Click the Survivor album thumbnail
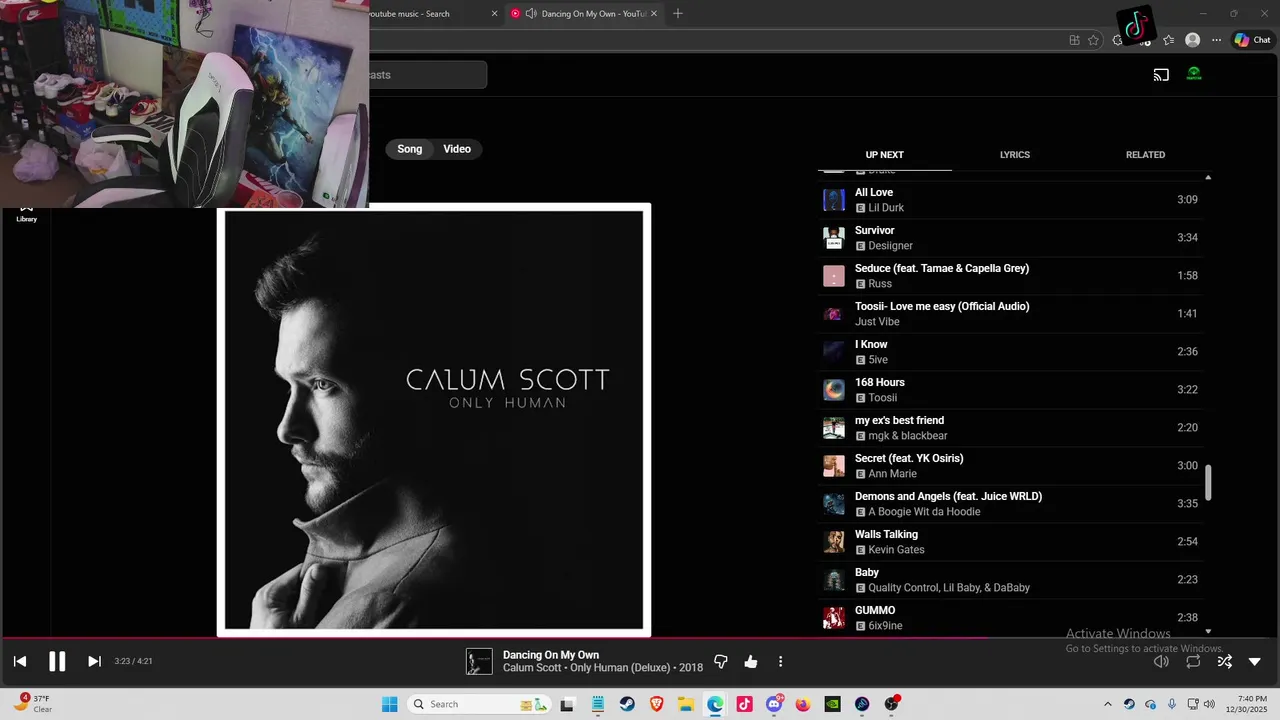The image size is (1280, 720). (x=834, y=238)
